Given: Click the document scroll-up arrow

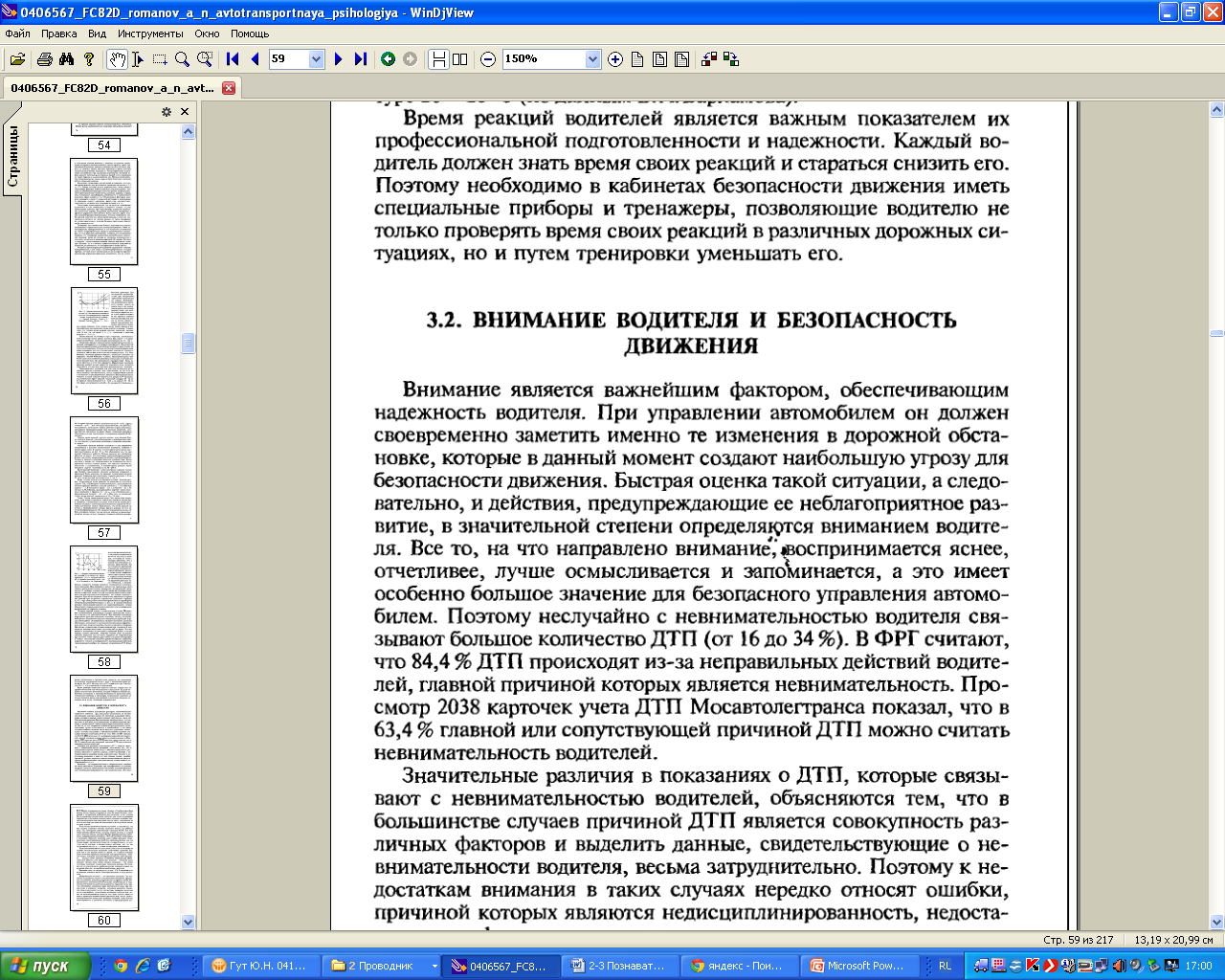Looking at the screenshot, I should pos(1216,110).
